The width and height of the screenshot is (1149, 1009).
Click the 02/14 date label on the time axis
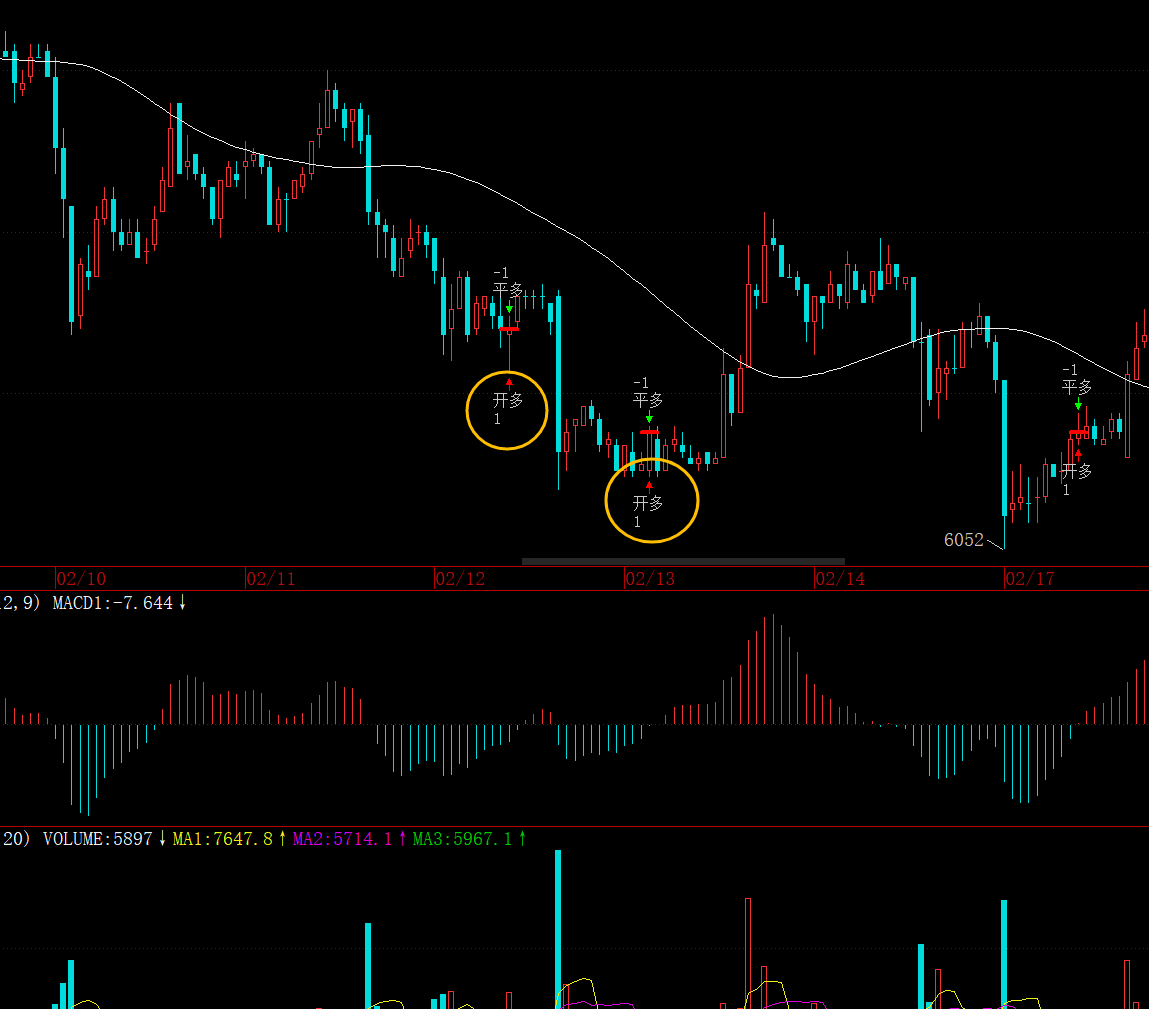840,579
